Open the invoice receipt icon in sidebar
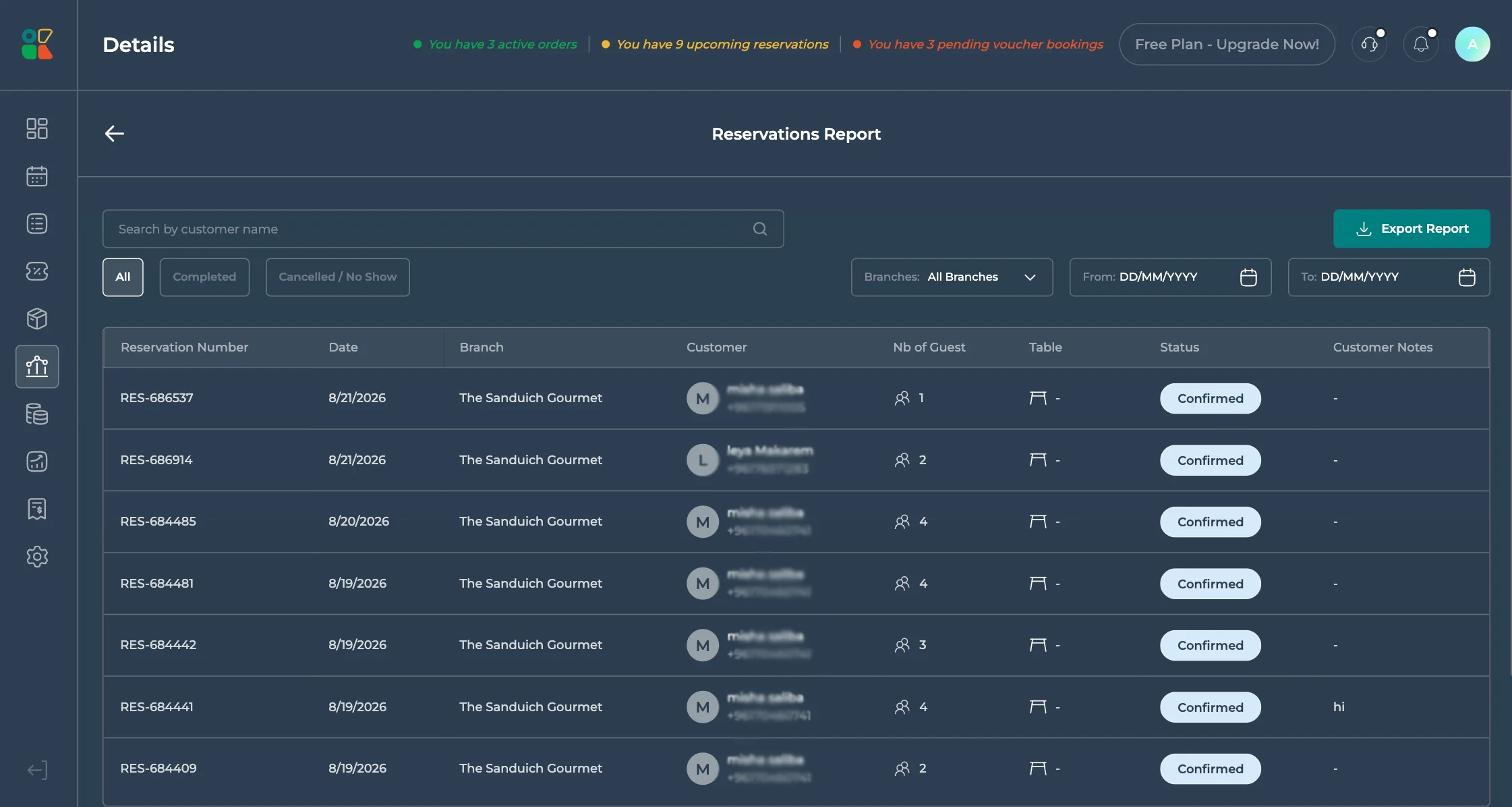Screen dimensions: 1512x807 click(x=37, y=509)
